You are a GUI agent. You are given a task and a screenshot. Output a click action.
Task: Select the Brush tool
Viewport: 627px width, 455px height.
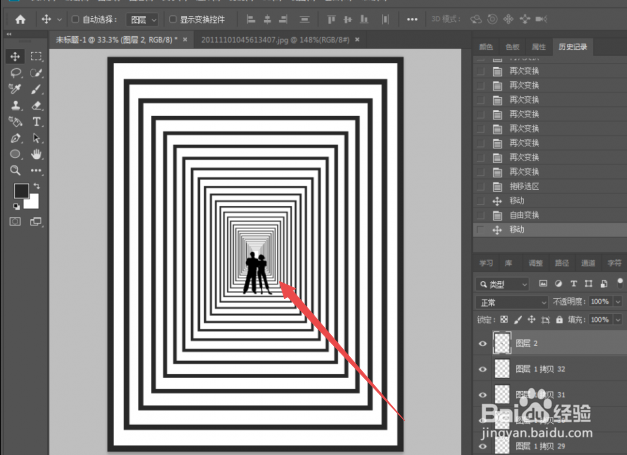coord(36,89)
